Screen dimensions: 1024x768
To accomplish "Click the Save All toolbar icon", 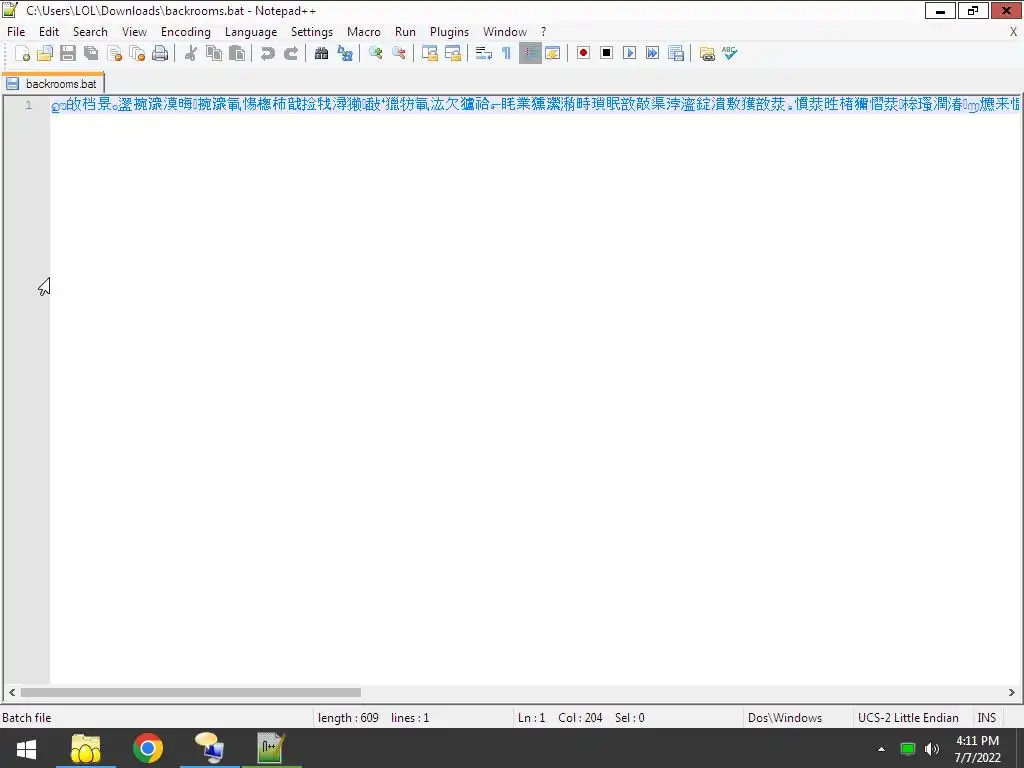I will point(91,54).
